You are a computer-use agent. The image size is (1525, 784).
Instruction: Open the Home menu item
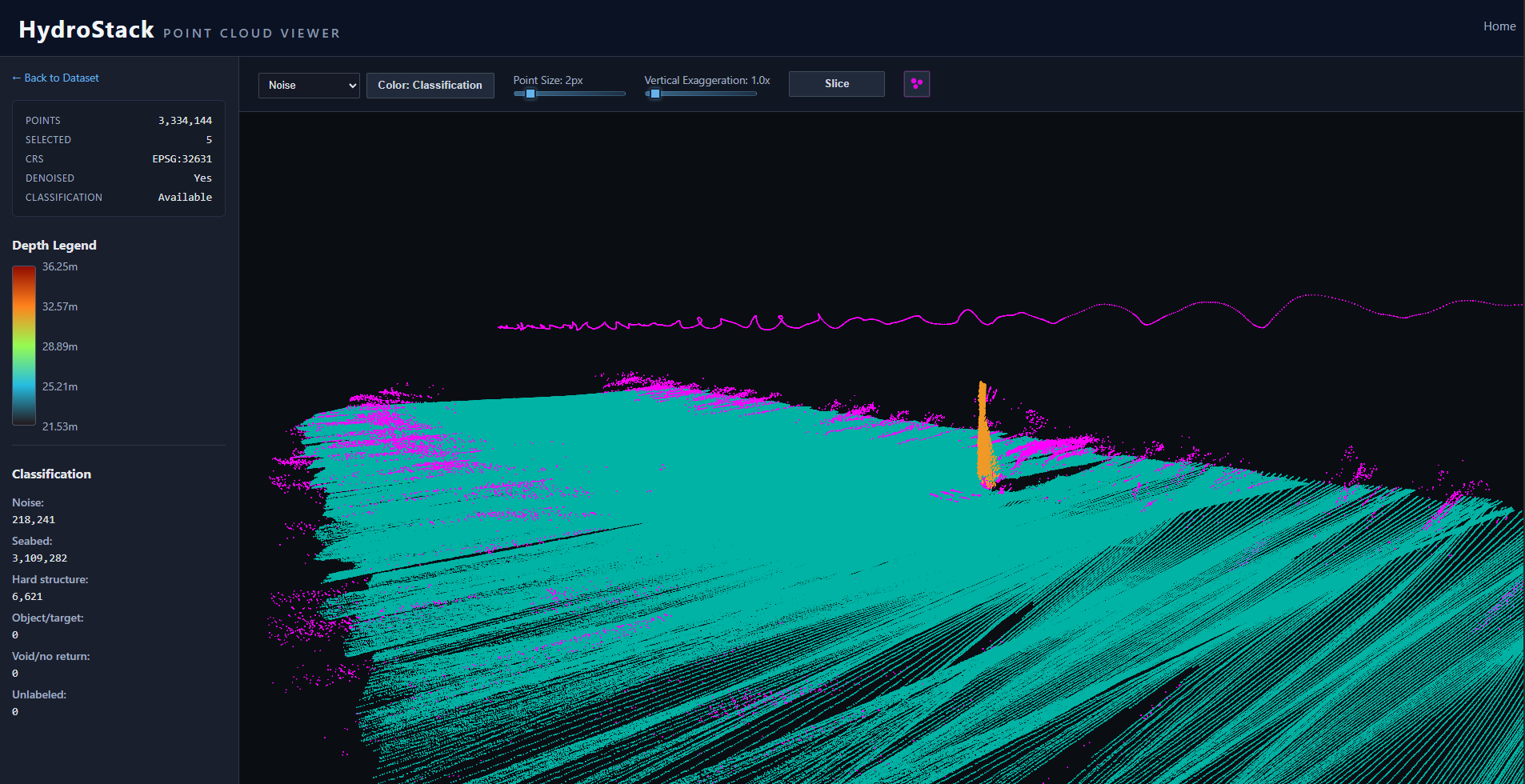coord(1499,26)
